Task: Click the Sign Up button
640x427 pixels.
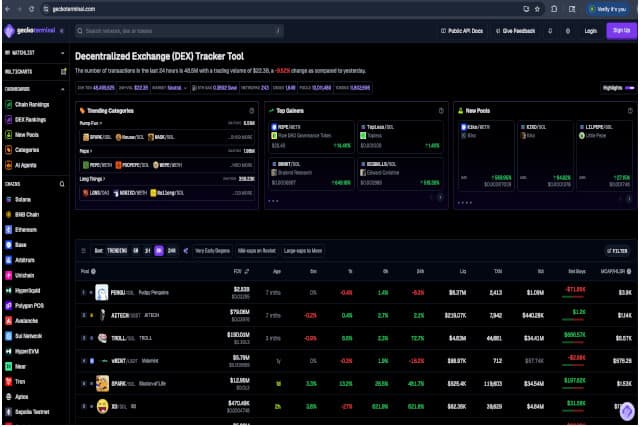Action: click(x=621, y=31)
